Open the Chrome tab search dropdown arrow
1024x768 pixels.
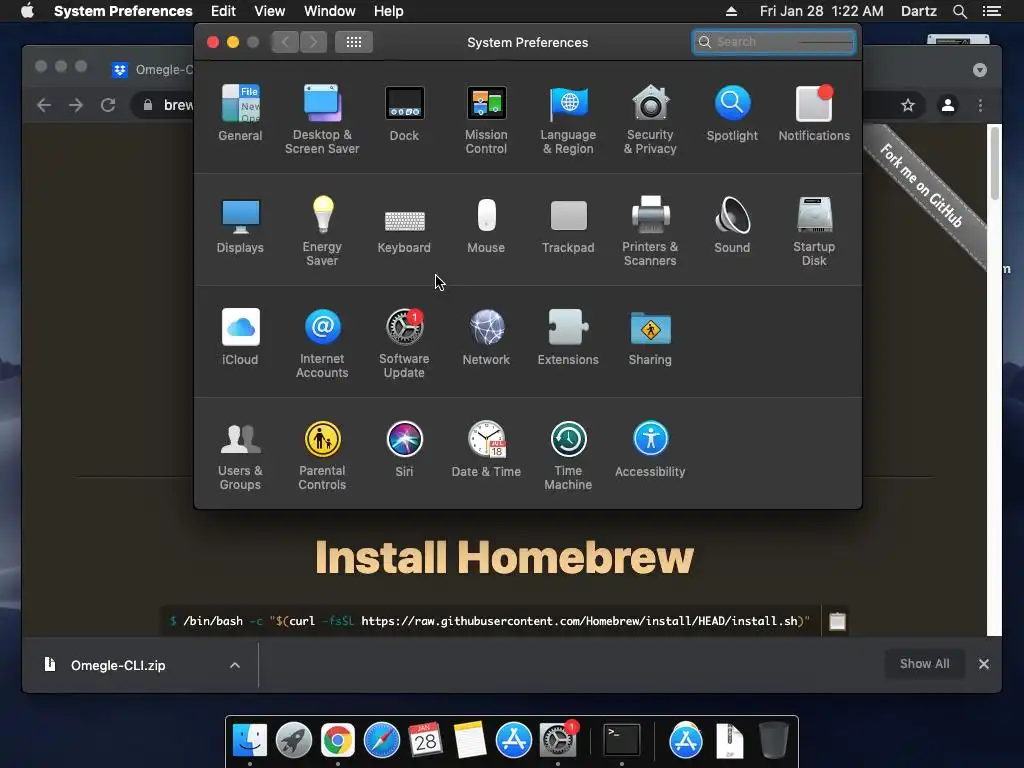(980, 70)
